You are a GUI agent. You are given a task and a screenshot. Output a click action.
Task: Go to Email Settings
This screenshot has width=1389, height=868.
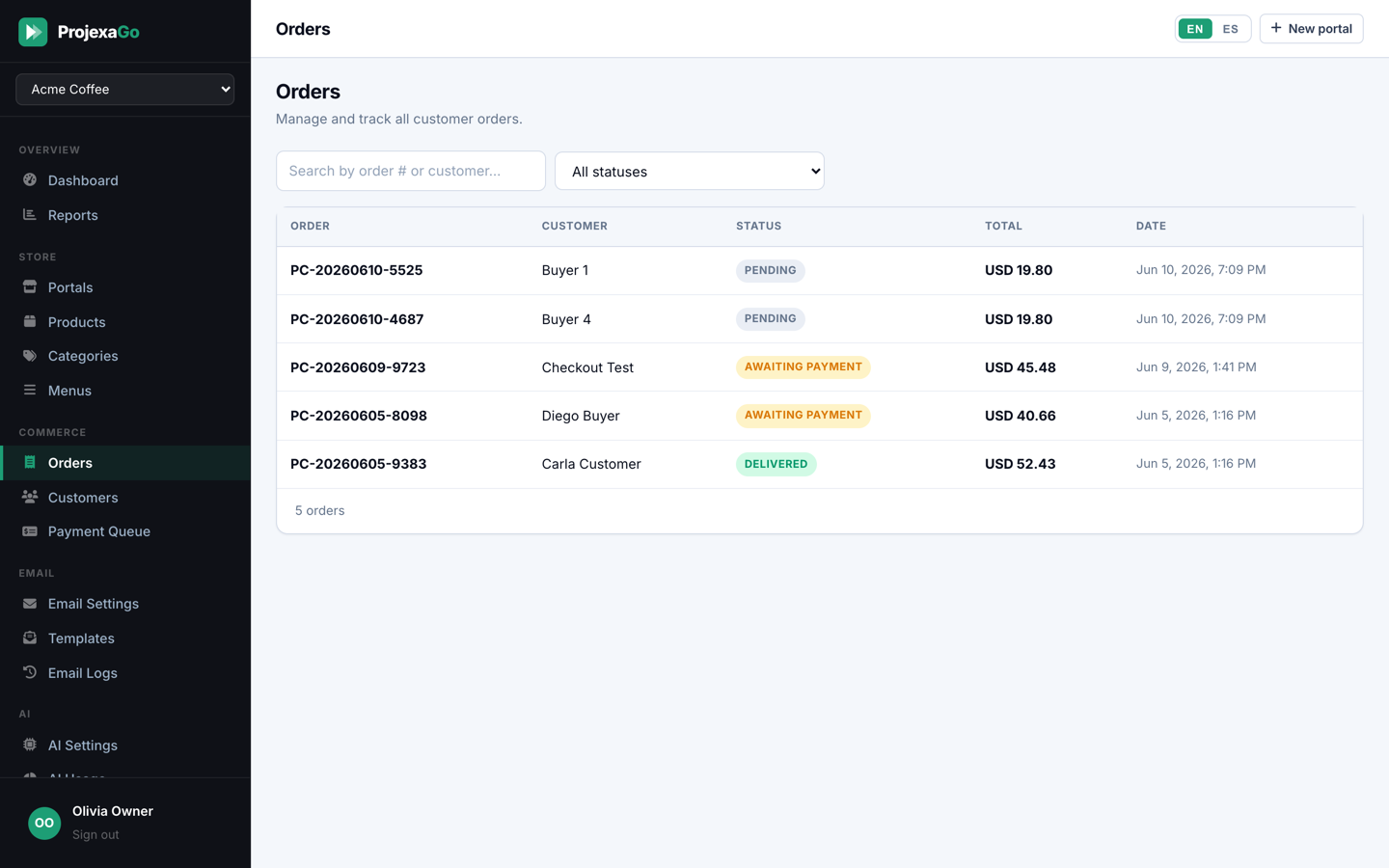point(125,604)
